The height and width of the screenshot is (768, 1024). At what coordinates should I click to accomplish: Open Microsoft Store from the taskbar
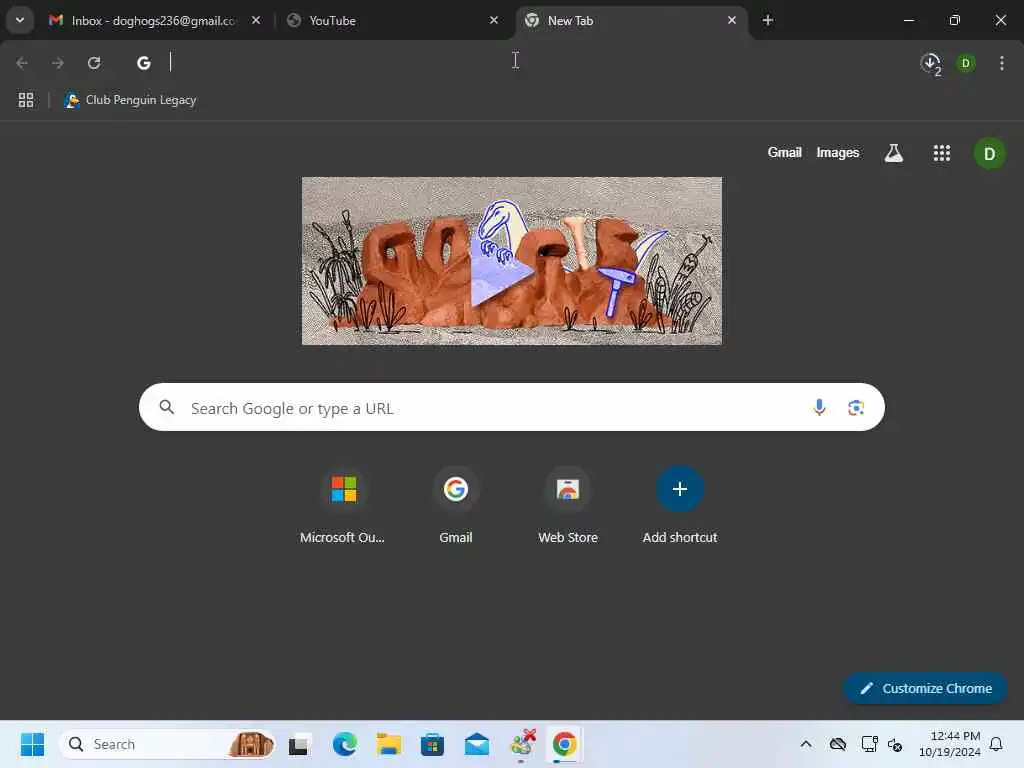click(x=432, y=744)
